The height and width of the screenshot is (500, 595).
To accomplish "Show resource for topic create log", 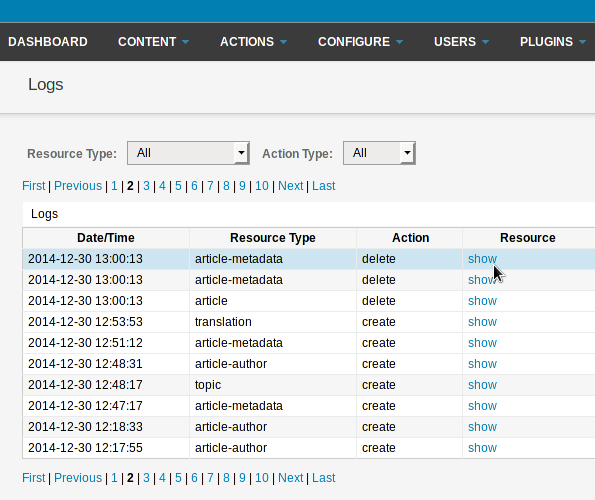I will (x=482, y=385).
